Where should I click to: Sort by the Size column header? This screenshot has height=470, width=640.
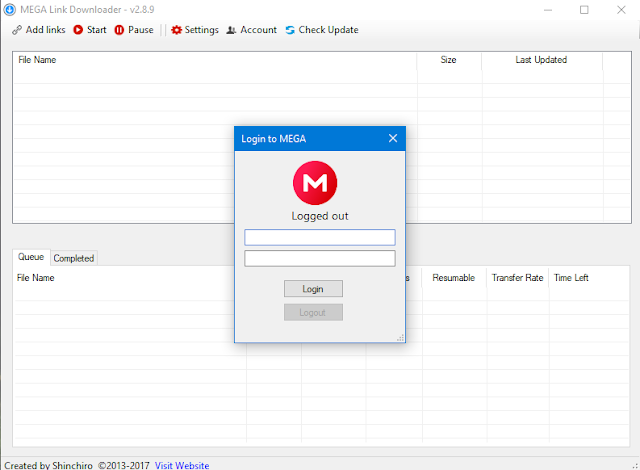pyautogui.click(x=448, y=60)
